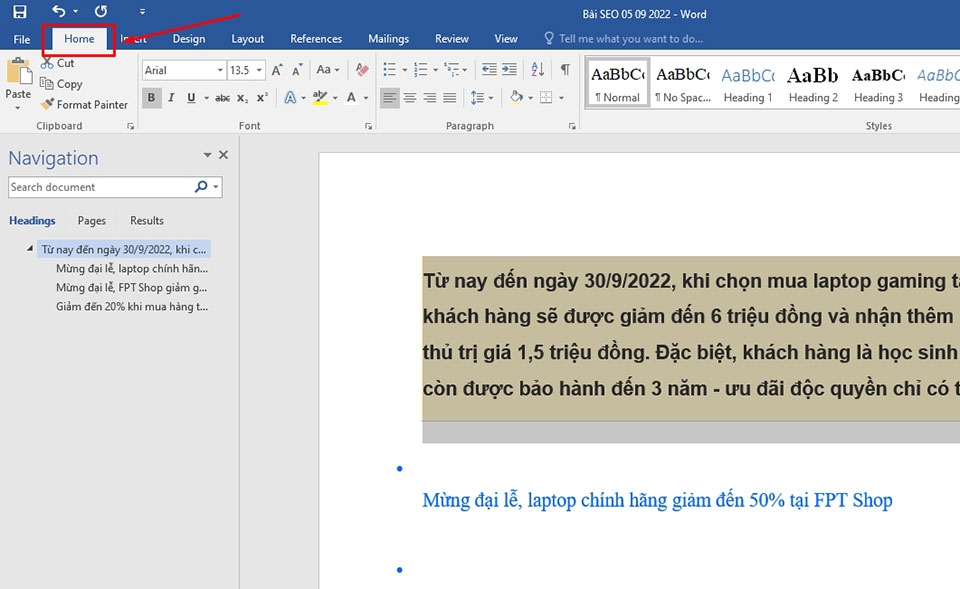Click the Save icon in the quick access toolbar
This screenshot has width=960, height=589.
pos(20,12)
